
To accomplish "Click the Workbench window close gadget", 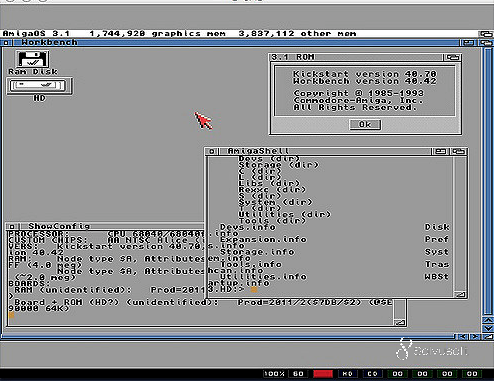I will [7, 43].
